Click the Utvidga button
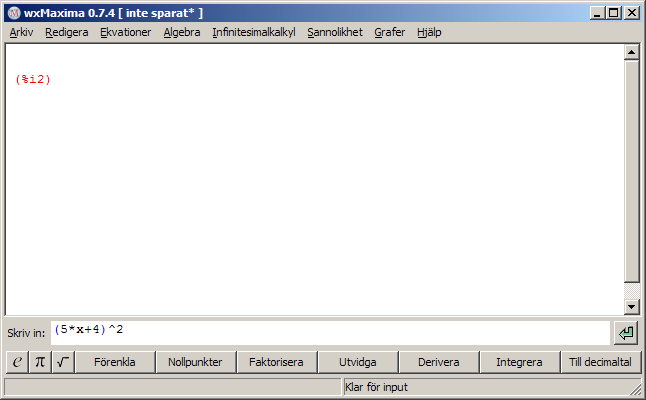The height and width of the screenshot is (400, 646). click(x=358, y=362)
